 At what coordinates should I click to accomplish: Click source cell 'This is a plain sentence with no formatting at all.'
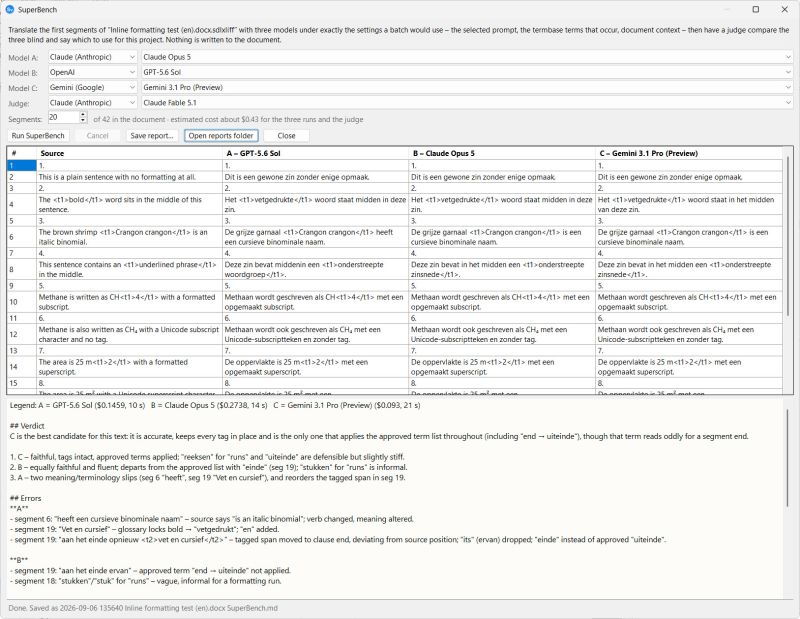tap(130, 177)
